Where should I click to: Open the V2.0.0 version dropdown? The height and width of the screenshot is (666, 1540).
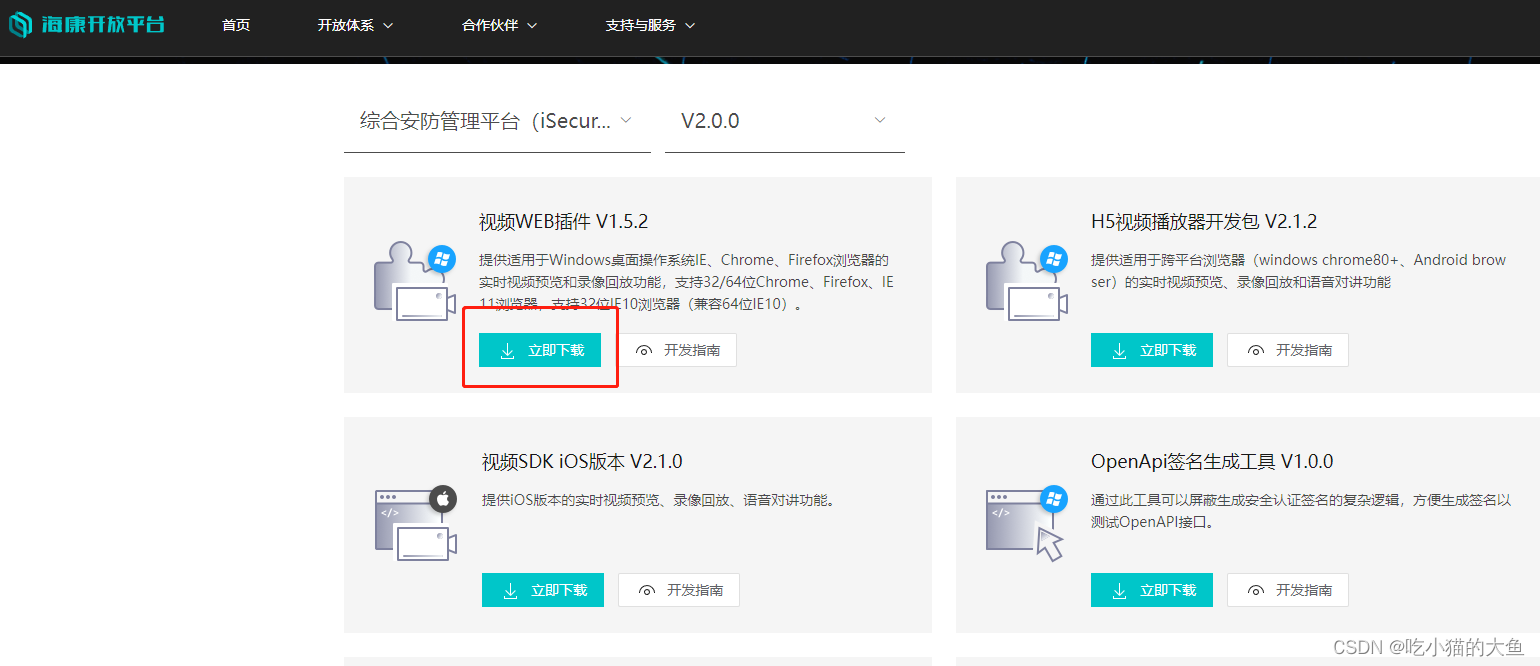785,121
